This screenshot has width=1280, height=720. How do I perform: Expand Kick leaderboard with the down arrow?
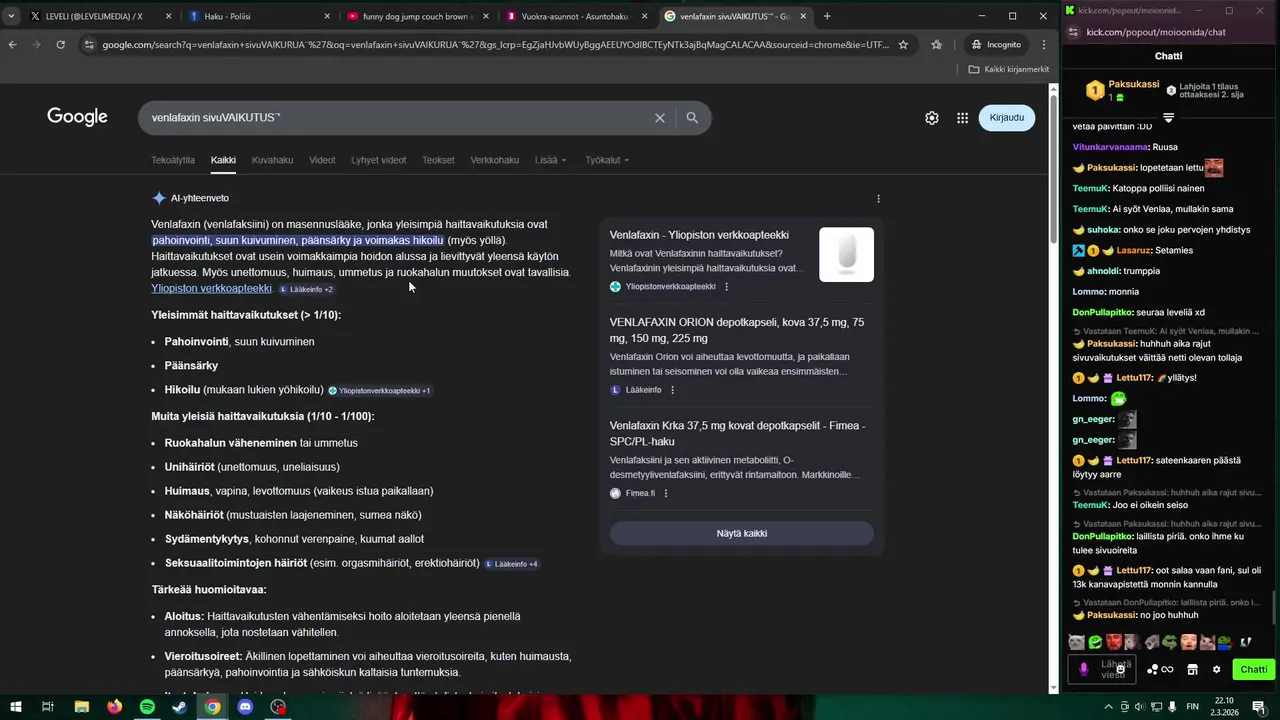pos(1168,118)
